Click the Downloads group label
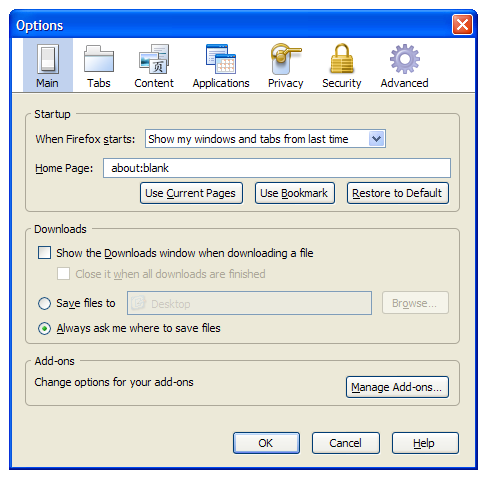 click(x=60, y=229)
